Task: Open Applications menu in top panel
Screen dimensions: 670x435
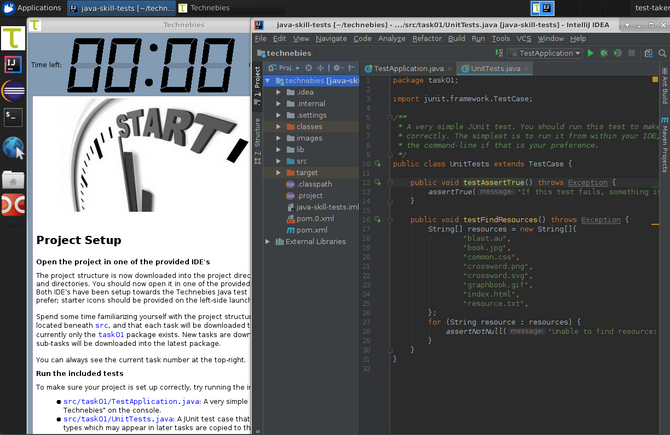Action: (31, 8)
